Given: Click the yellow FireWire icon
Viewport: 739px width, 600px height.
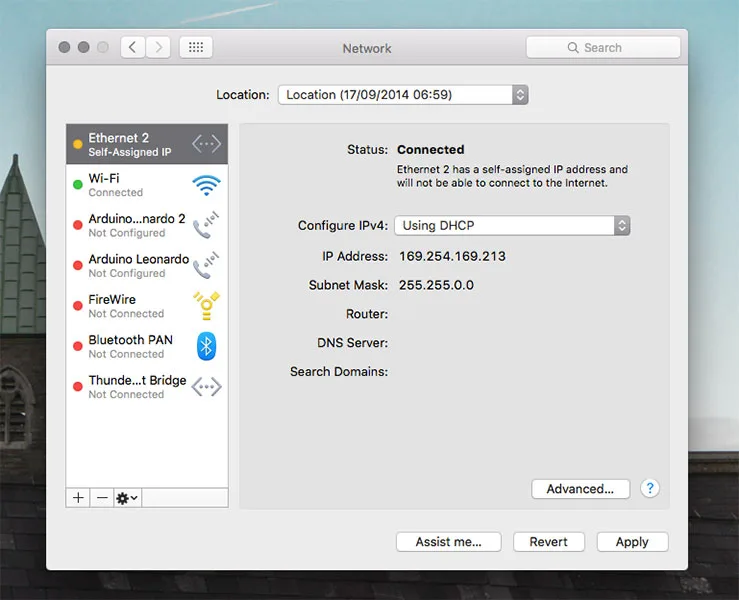Looking at the screenshot, I should [x=206, y=306].
